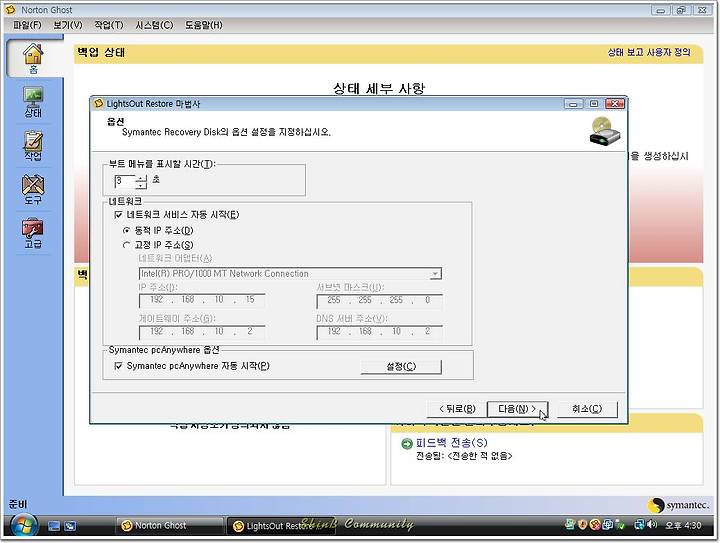Click the network connection tray icon
Viewport: 720px width, 543px height.
click(640, 524)
